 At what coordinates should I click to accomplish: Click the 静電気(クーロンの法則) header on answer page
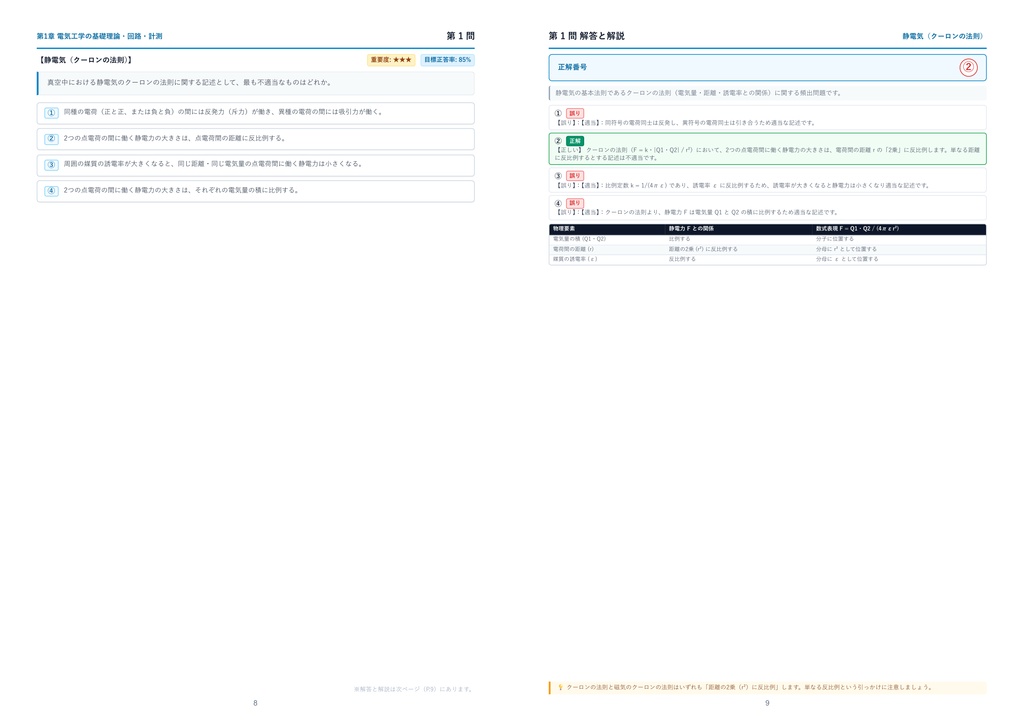coord(942,37)
